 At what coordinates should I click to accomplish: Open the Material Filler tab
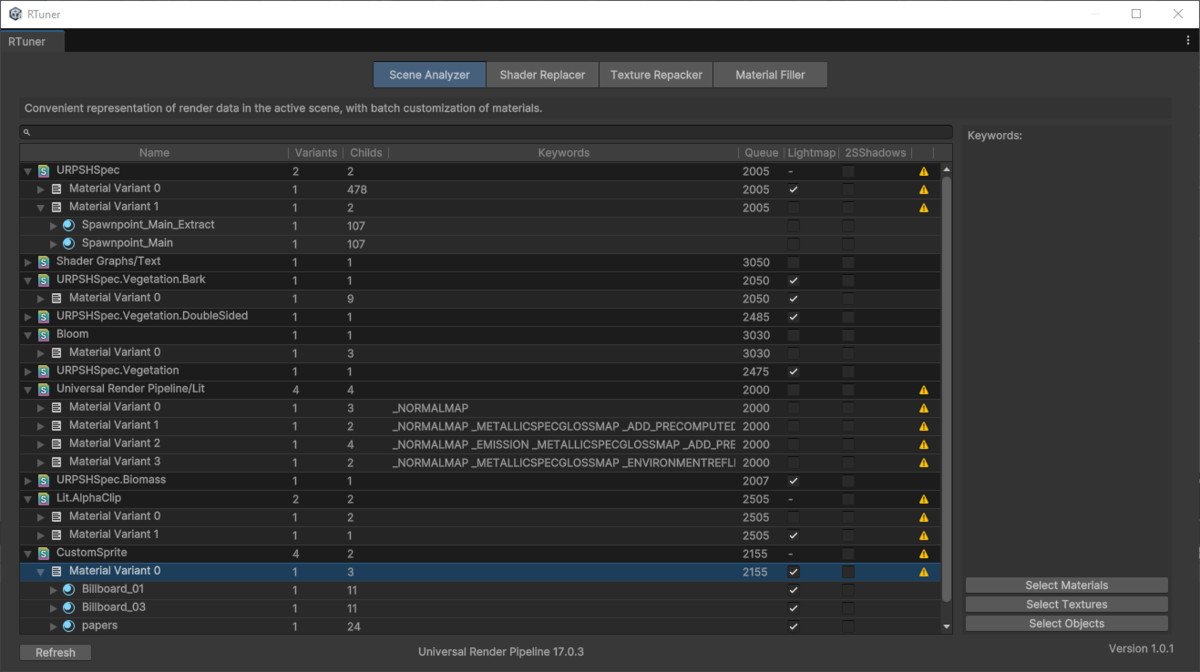tap(770, 74)
